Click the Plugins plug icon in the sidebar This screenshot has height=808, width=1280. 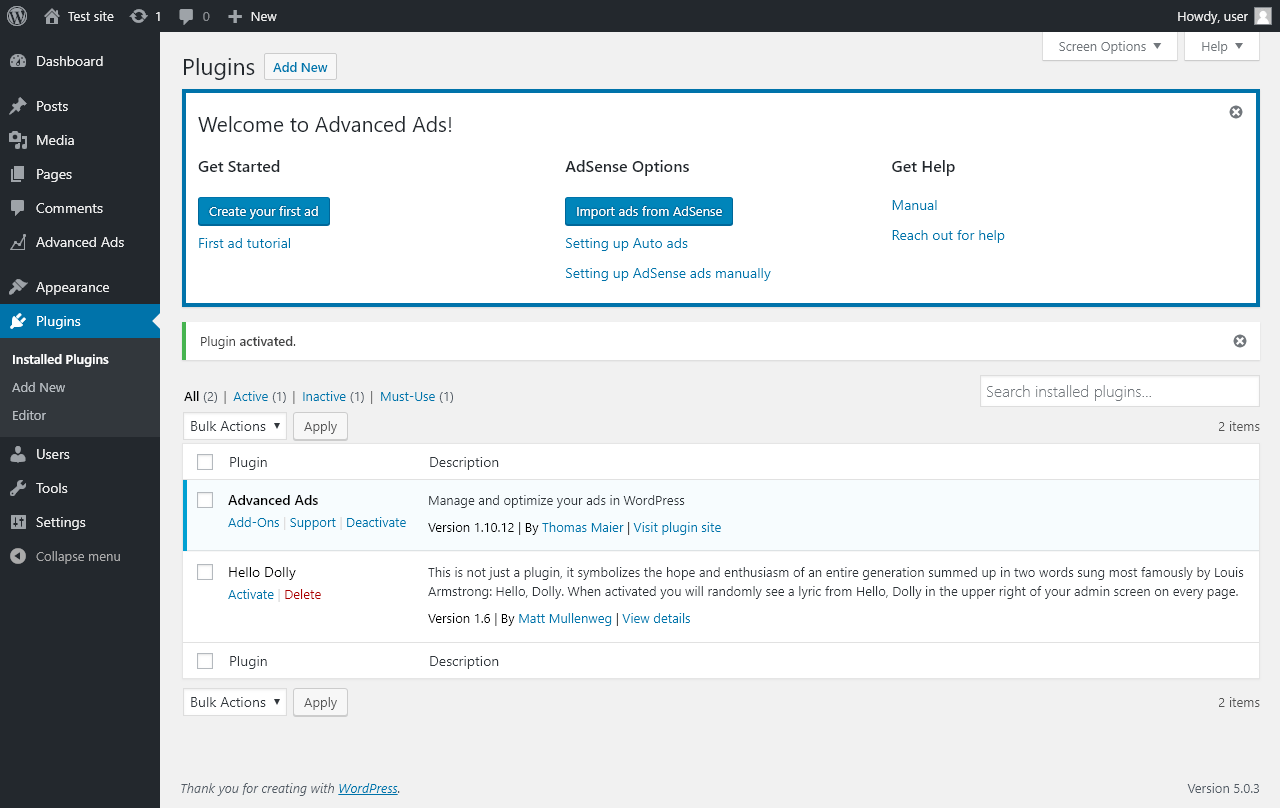tap(18, 321)
